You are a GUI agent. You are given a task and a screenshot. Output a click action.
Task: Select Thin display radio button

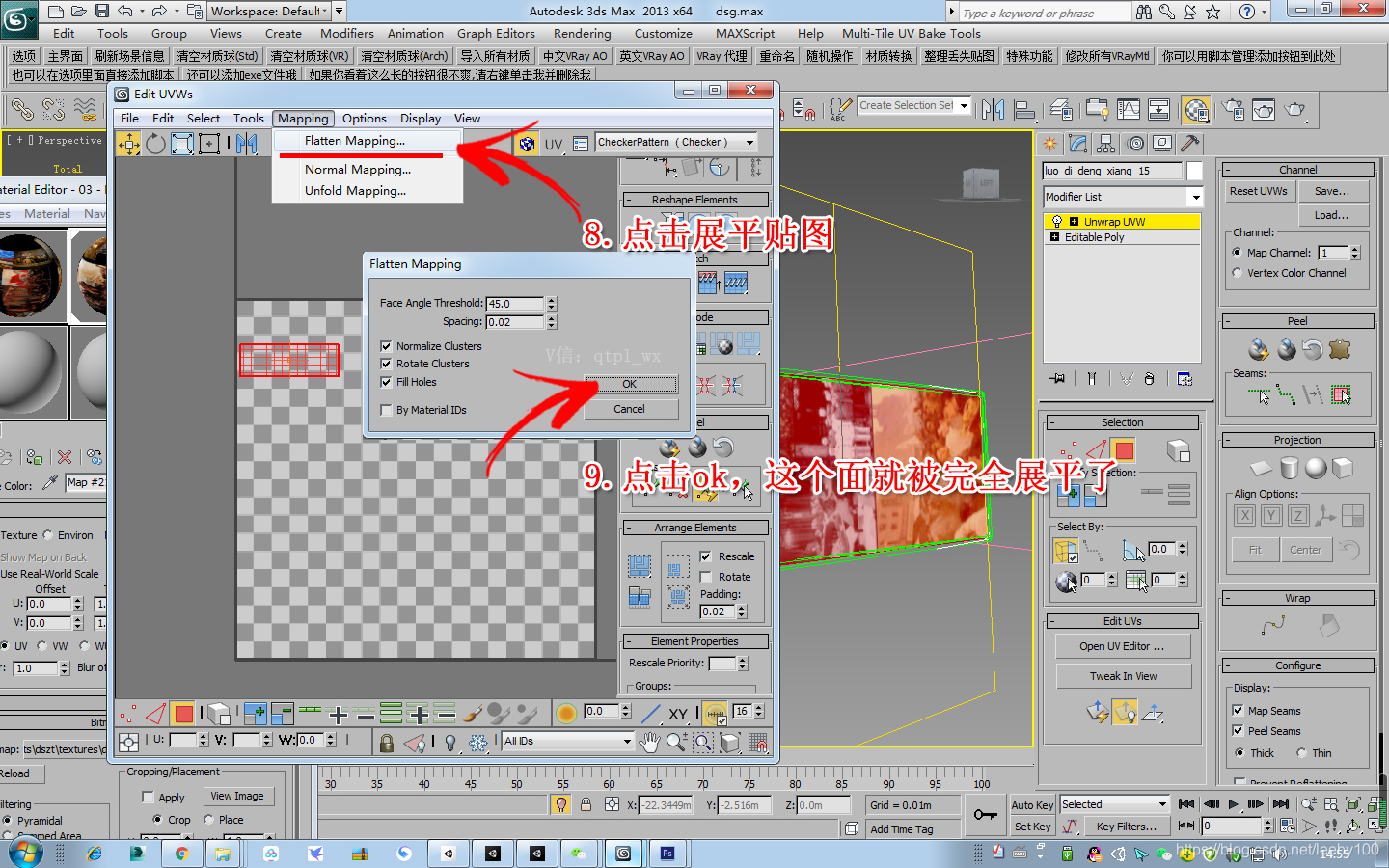point(1302,753)
